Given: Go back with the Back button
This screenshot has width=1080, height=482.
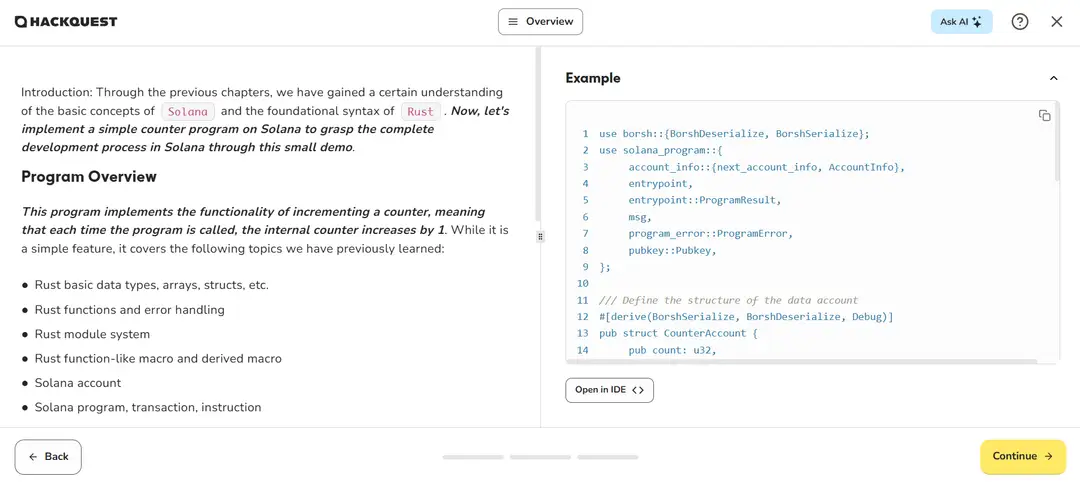Looking at the screenshot, I should pyautogui.click(x=48, y=457).
